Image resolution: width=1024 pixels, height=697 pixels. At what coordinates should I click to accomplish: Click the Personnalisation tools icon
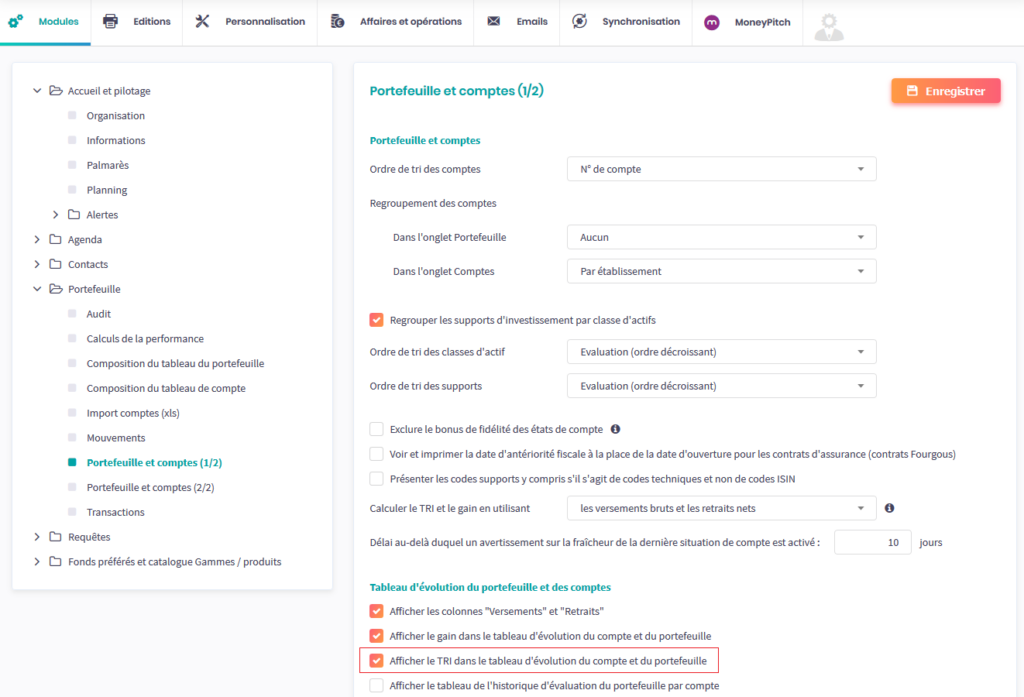click(x=203, y=22)
